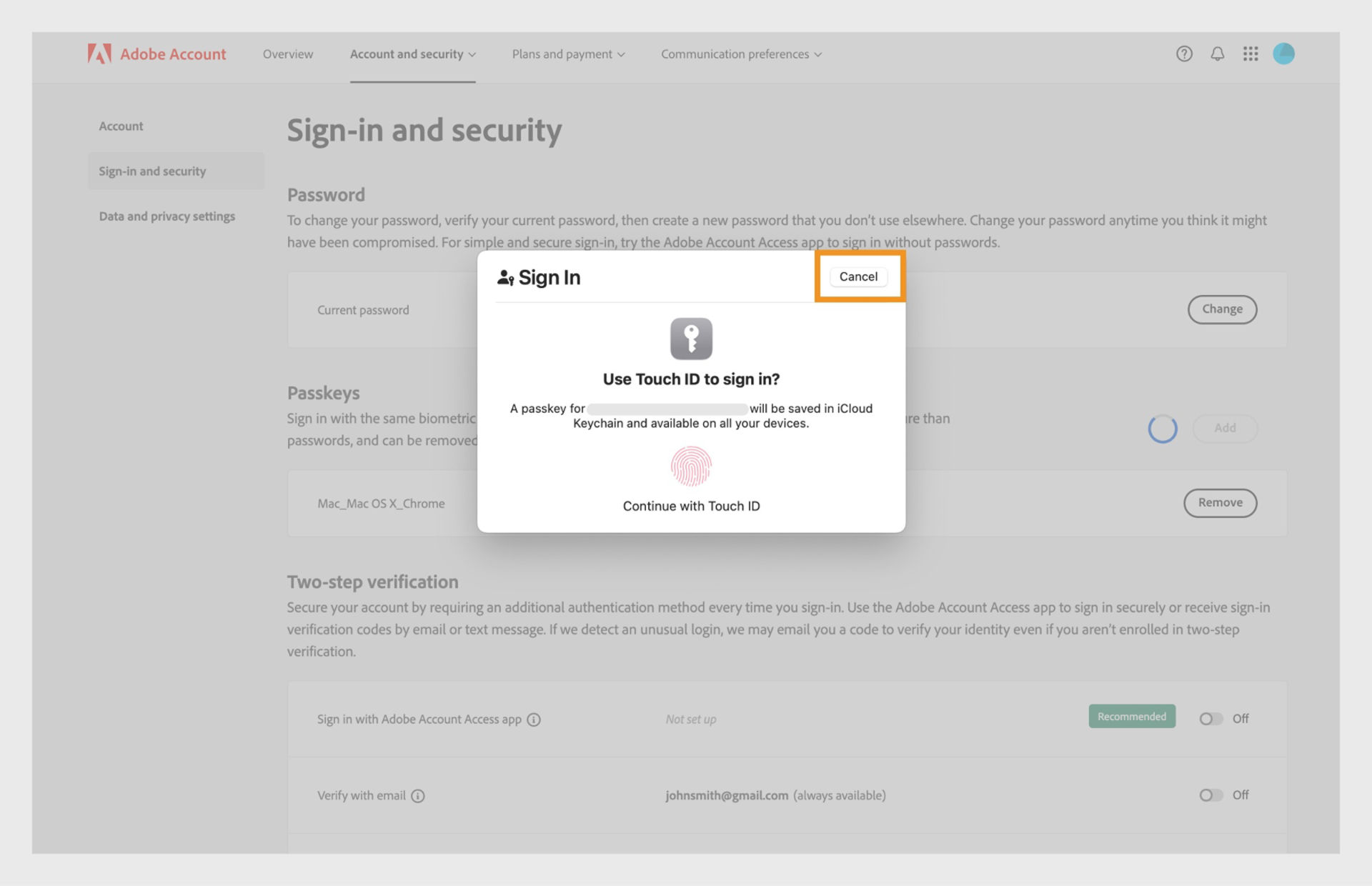Image resolution: width=1372 pixels, height=886 pixels.
Task: Switch to the Overview tab
Action: (287, 54)
